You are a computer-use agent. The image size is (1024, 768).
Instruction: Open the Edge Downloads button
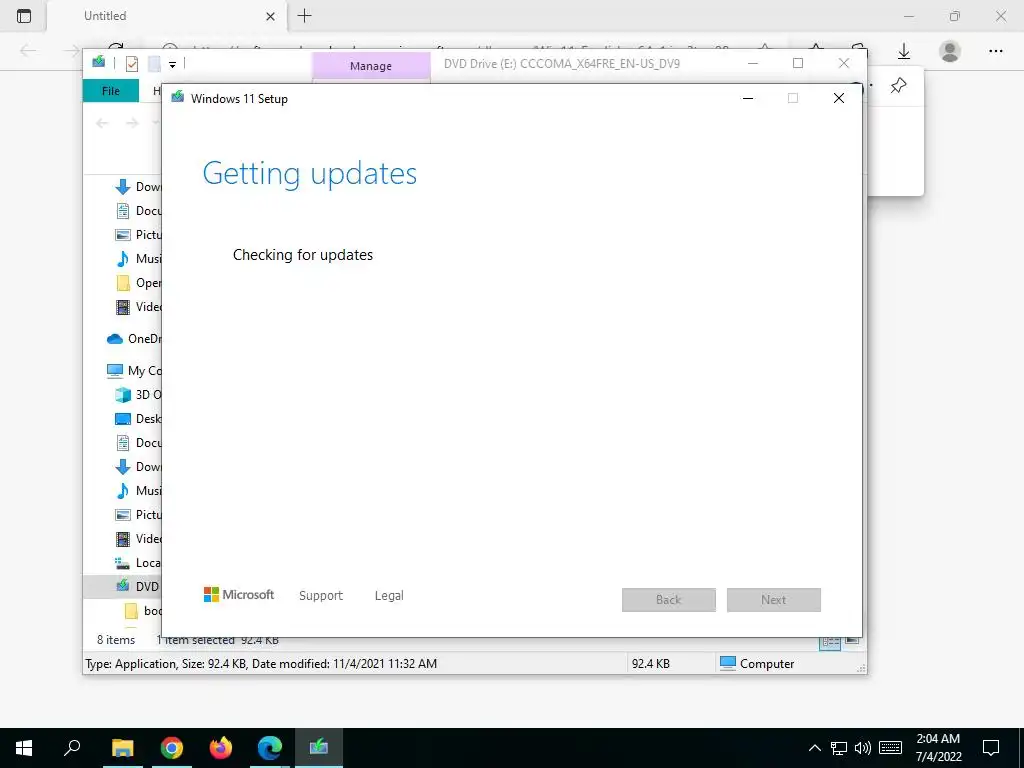[x=904, y=51]
